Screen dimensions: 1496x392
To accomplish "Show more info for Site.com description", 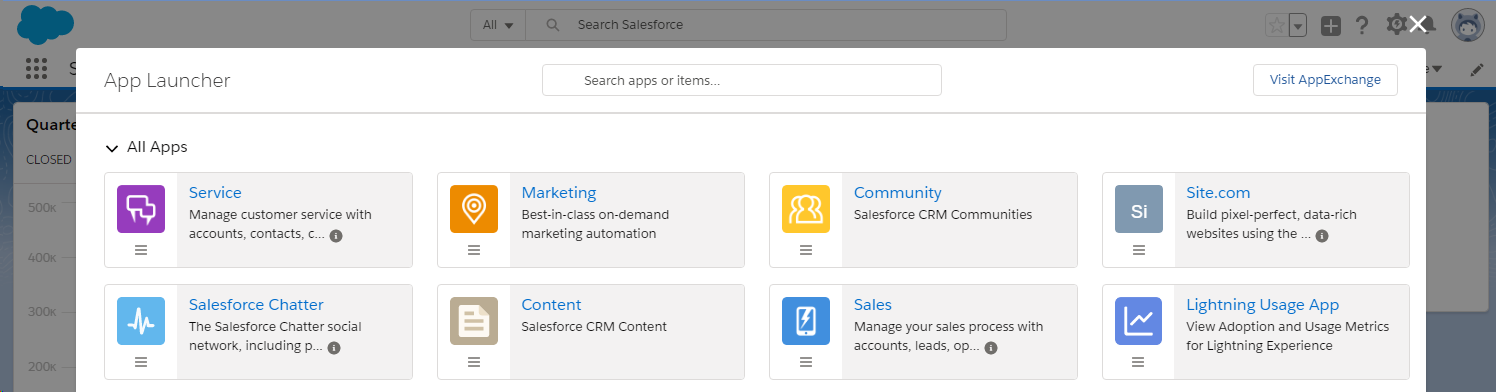I will (x=1322, y=236).
